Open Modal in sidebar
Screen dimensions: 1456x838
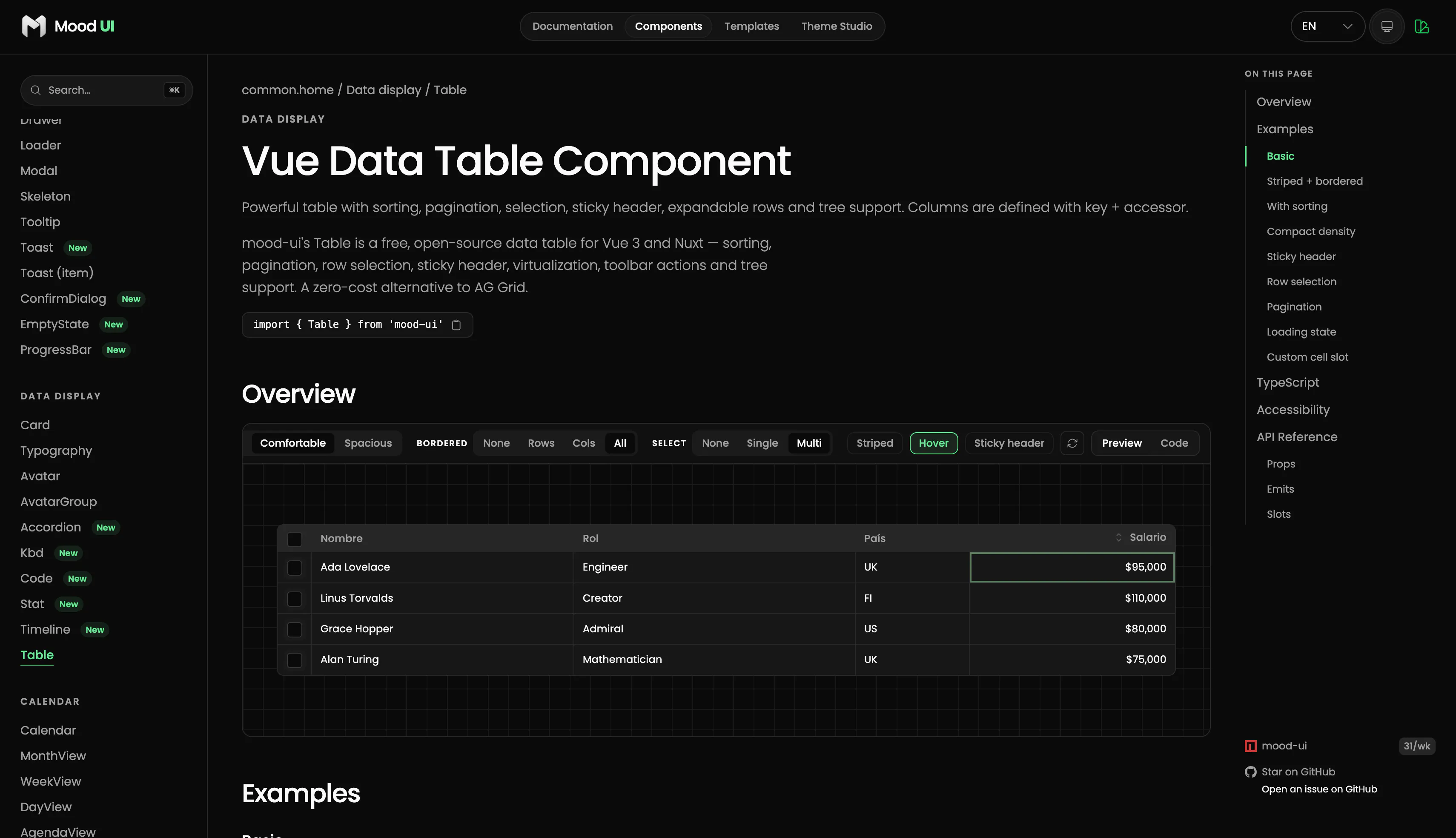[x=39, y=171]
